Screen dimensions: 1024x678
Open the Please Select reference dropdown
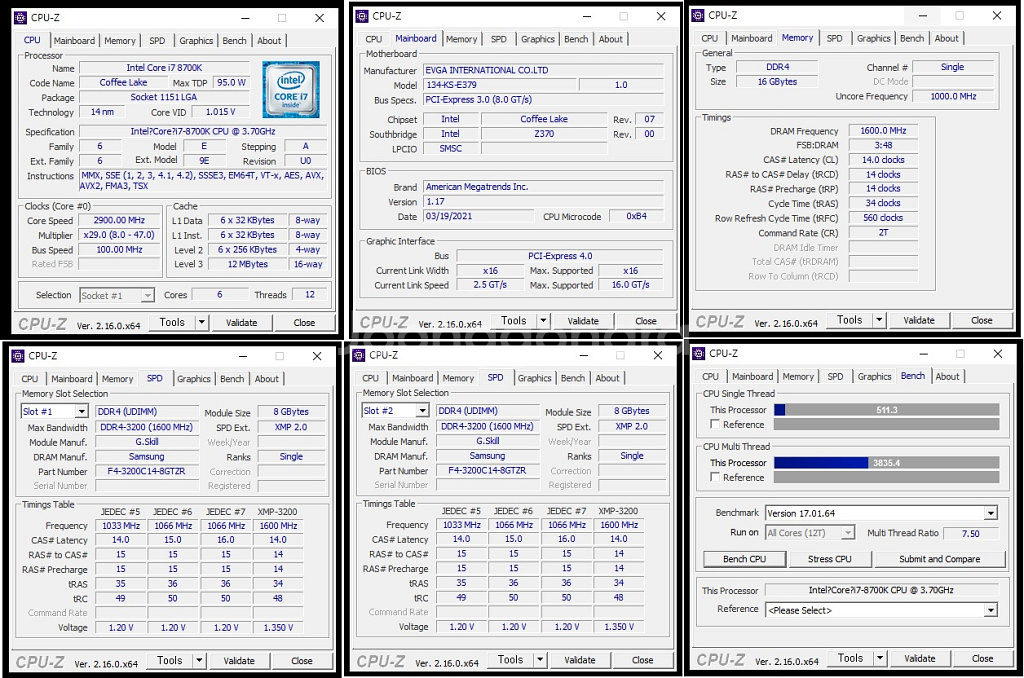(991, 610)
